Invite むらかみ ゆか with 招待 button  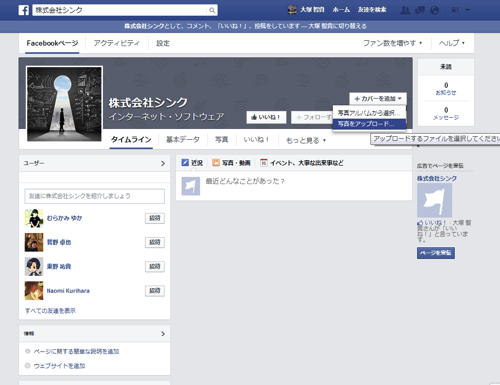click(155, 218)
